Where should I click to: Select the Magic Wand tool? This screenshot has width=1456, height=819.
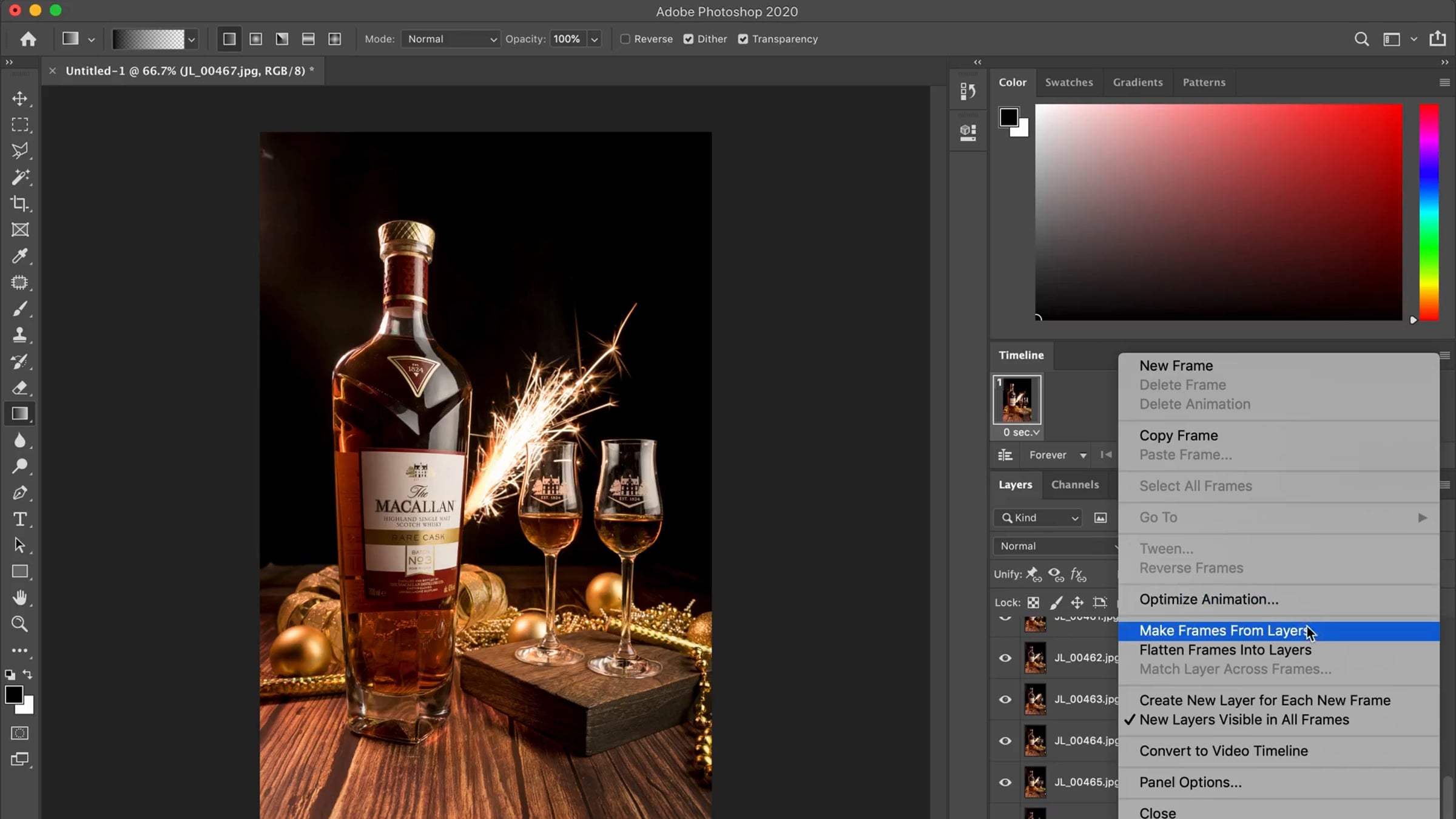coord(19,177)
